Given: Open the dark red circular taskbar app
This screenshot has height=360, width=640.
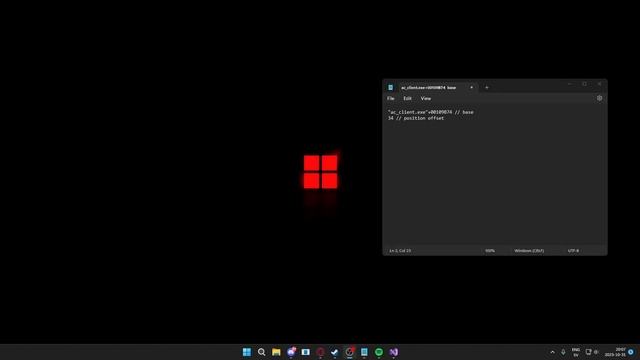Looking at the screenshot, I should (320, 352).
